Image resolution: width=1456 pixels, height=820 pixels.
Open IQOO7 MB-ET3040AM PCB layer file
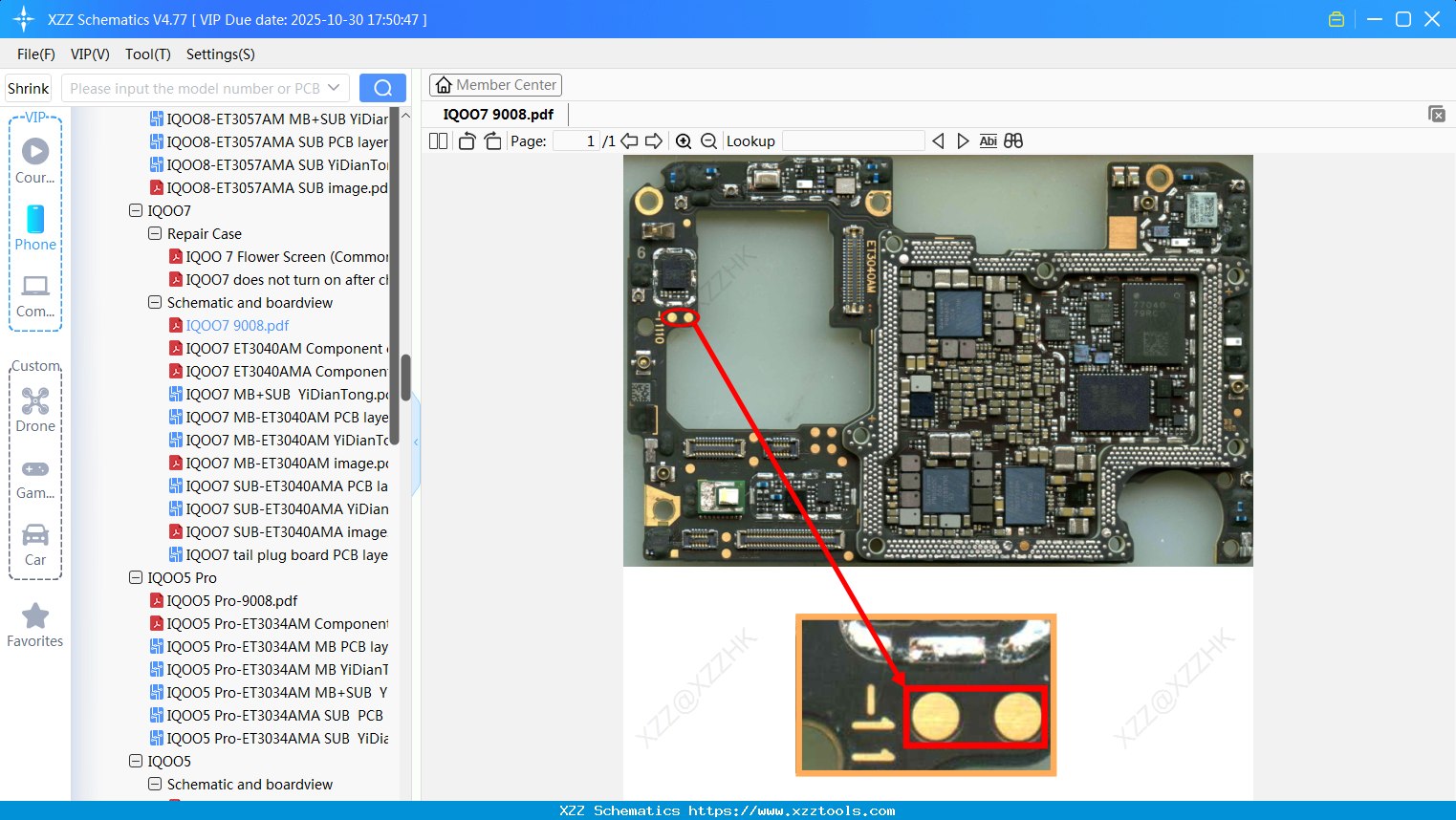pyautogui.click(x=278, y=417)
